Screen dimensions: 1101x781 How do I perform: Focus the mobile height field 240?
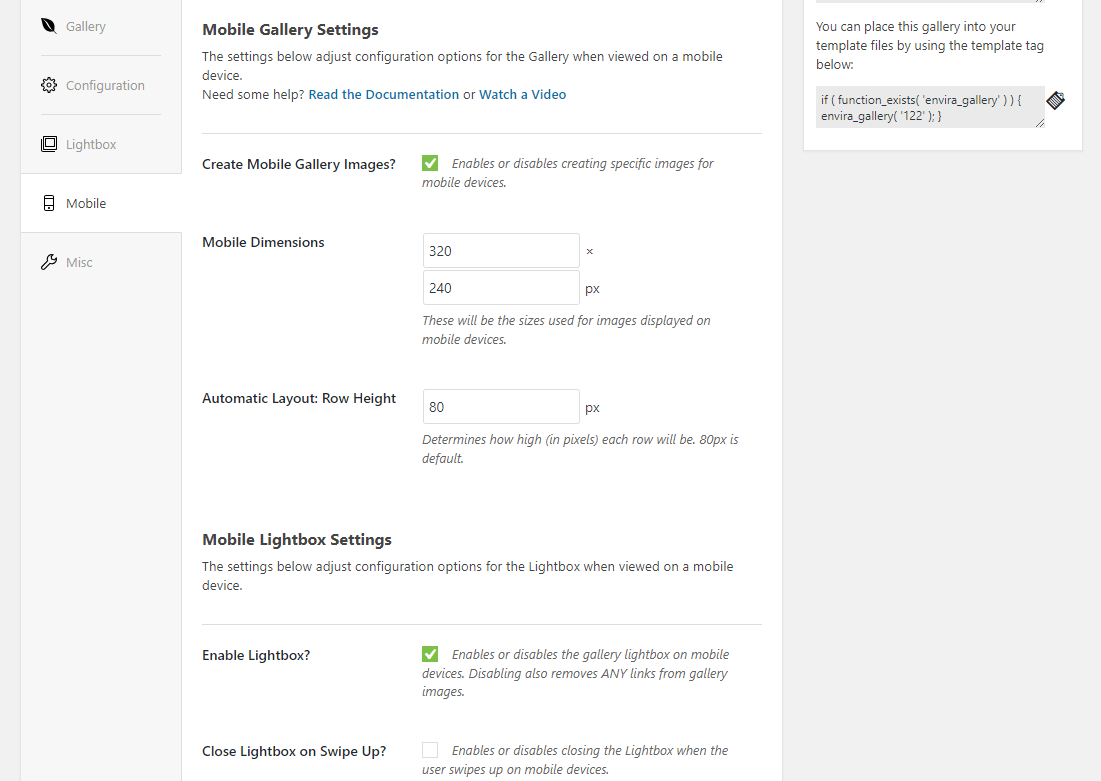[501, 288]
